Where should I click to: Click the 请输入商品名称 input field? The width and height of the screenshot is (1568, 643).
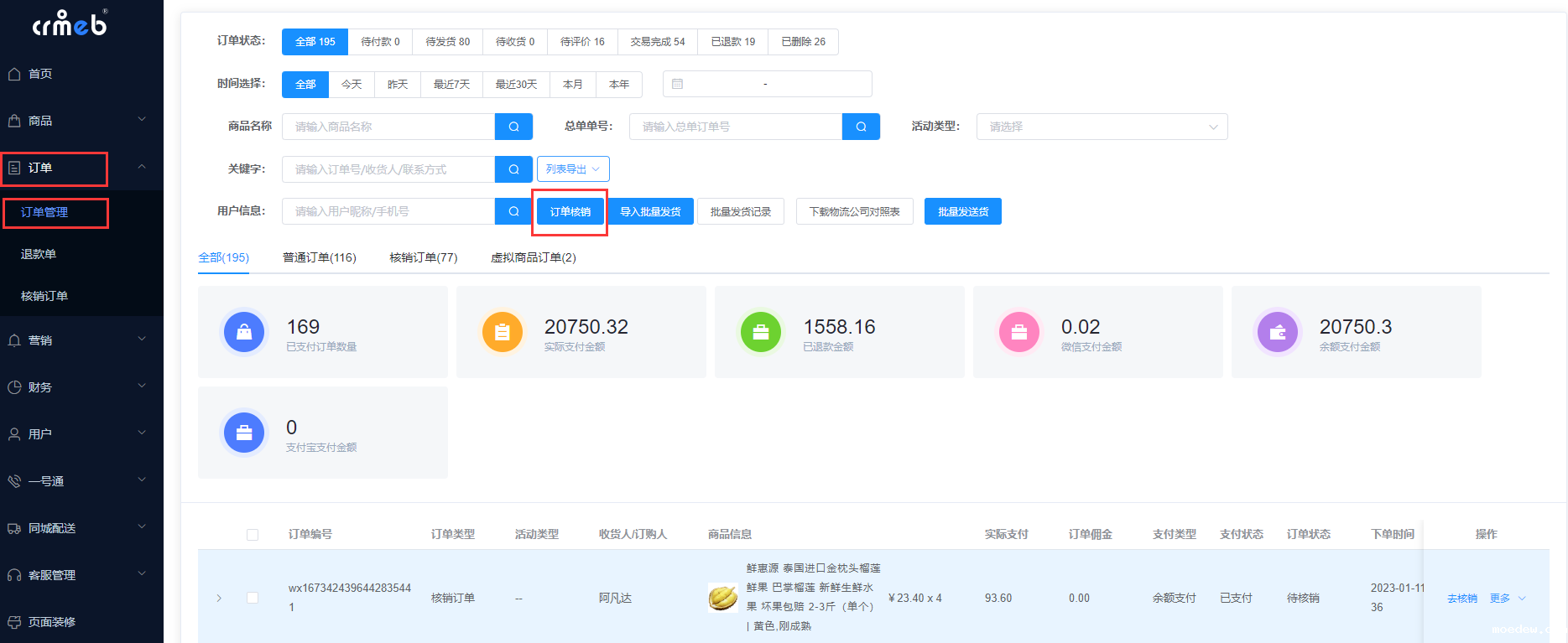388,127
